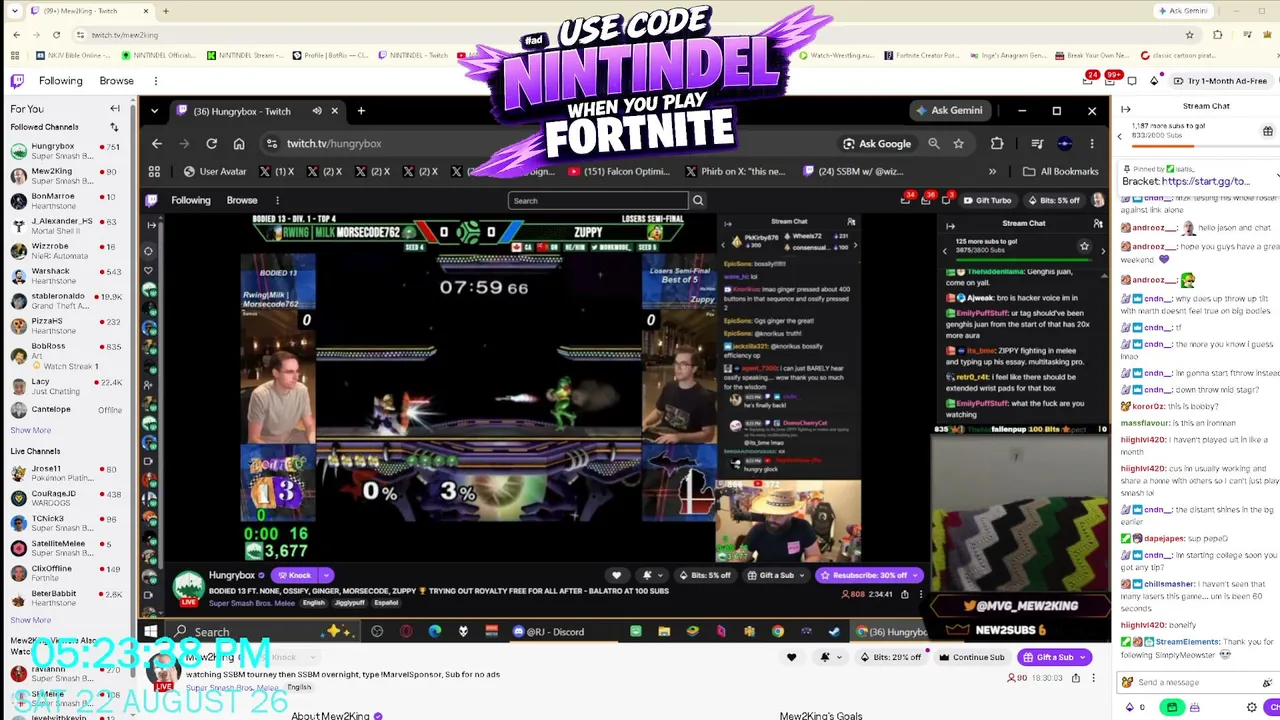Open File Explorer from the inner taskbar
Screen dimensions: 1280x720
click(664, 631)
